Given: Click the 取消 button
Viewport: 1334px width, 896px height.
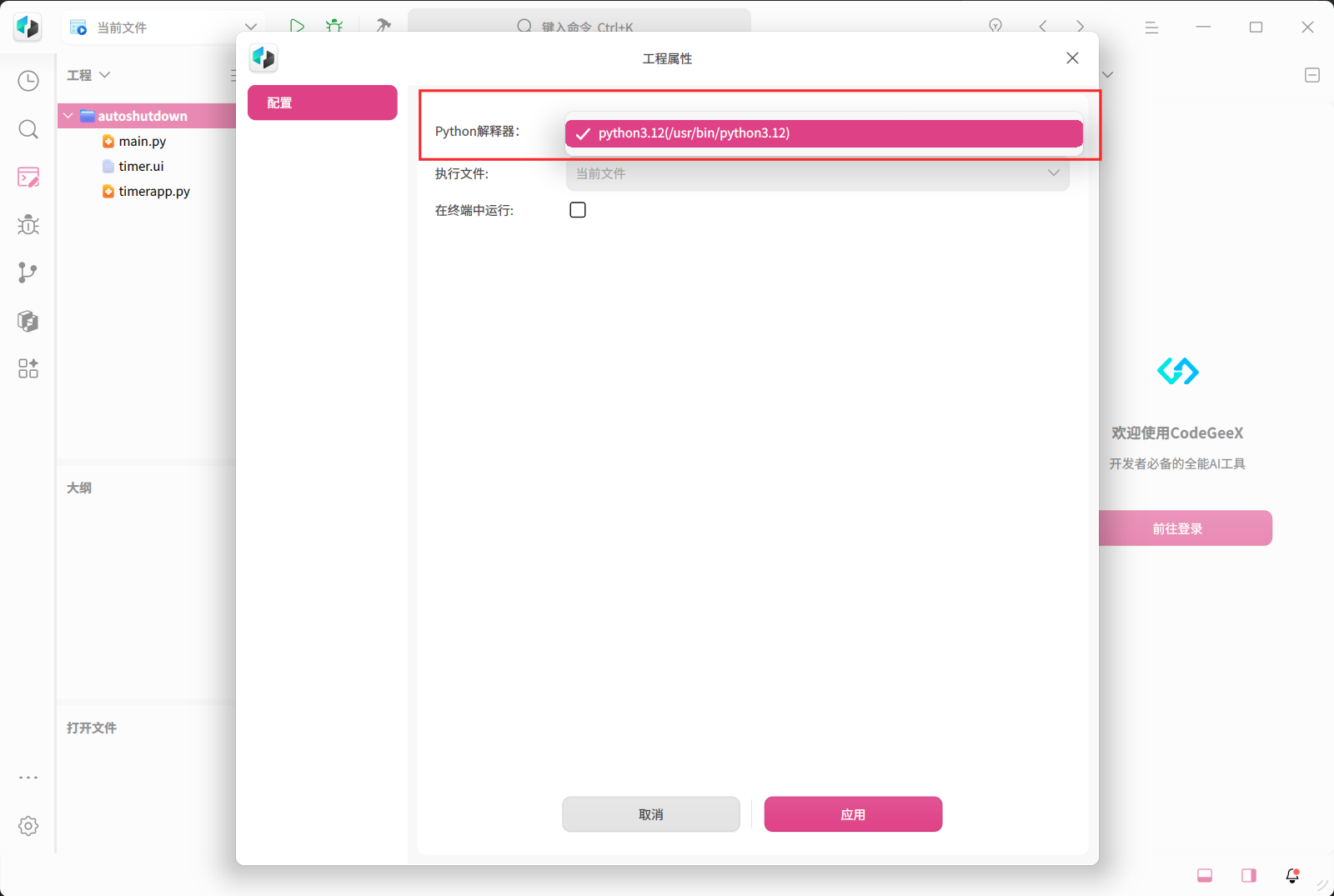Looking at the screenshot, I should (x=650, y=814).
